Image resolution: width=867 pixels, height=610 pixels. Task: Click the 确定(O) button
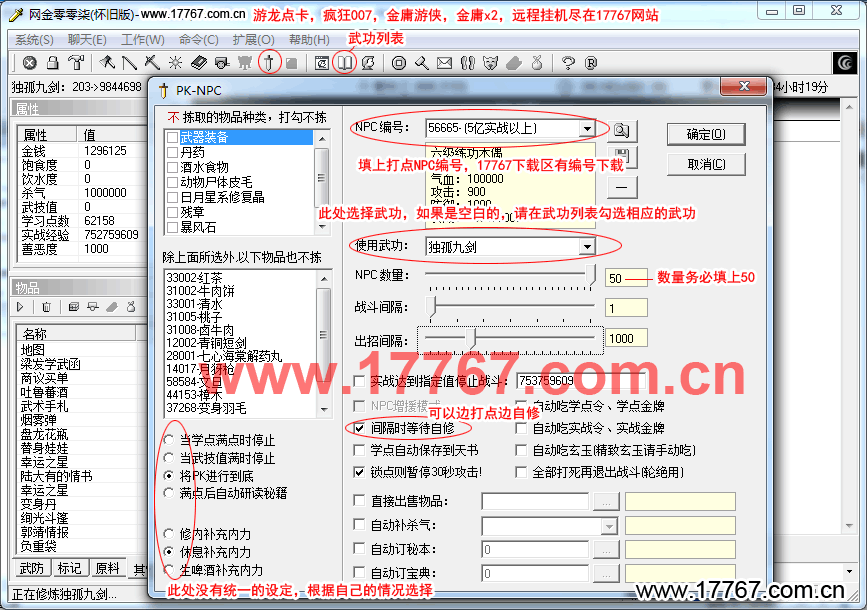click(x=706, y=134)
